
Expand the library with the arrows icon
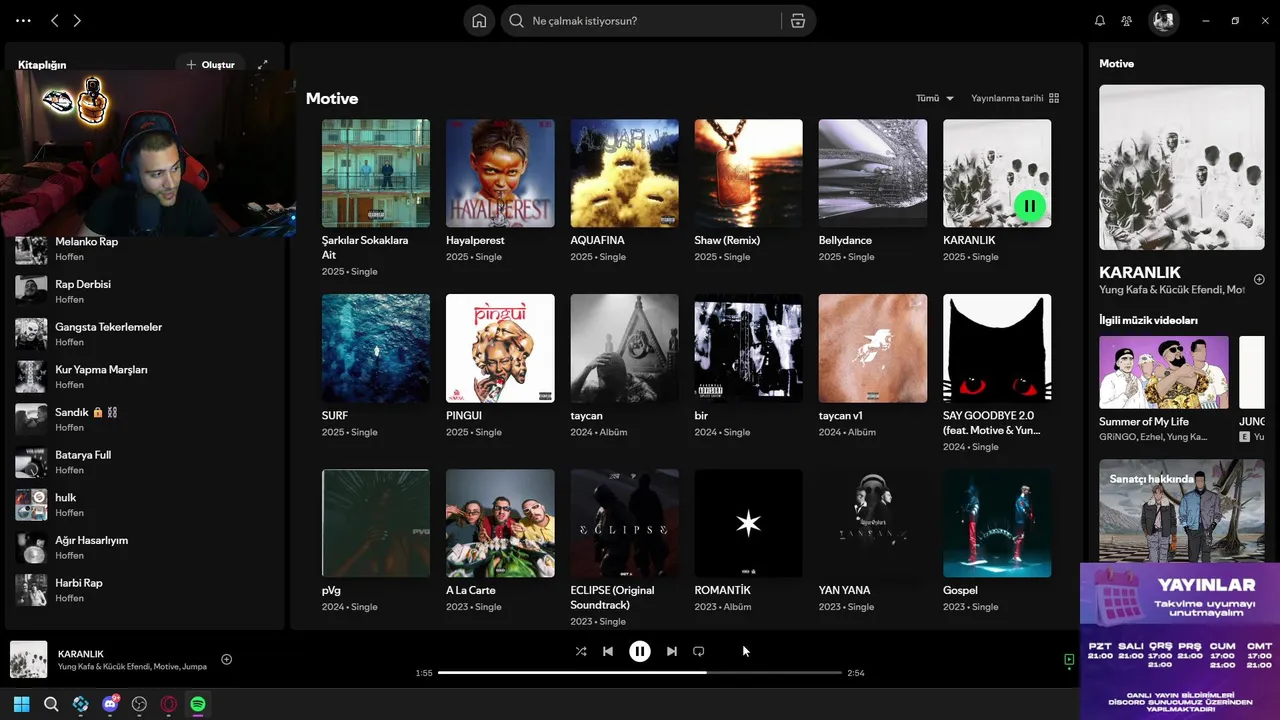coord(263,65)
